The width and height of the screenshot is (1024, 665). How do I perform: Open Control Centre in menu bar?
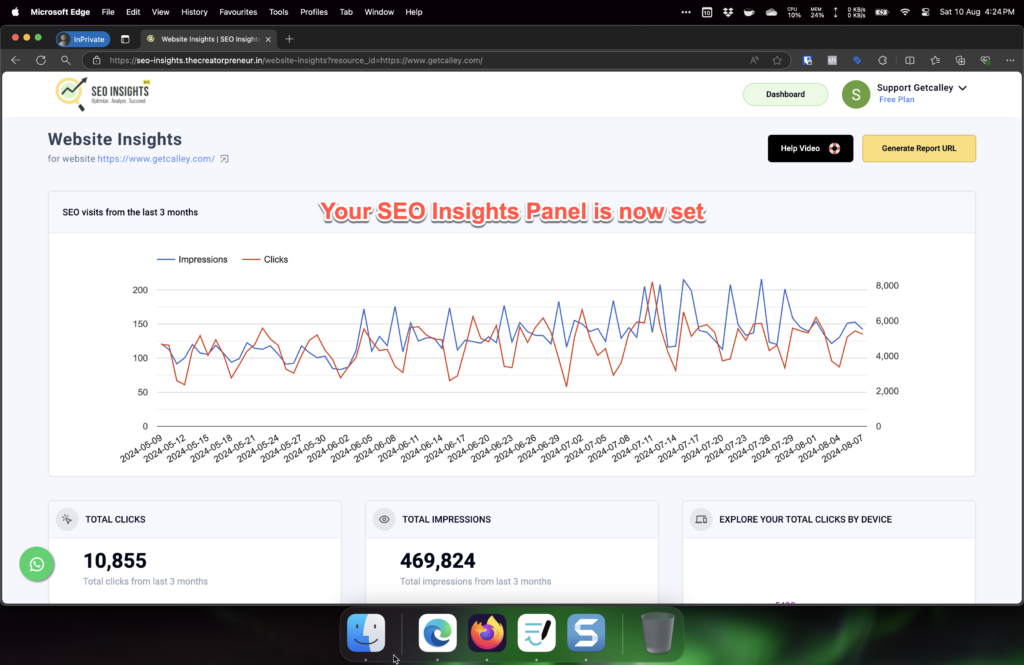[x=925, y=12]
